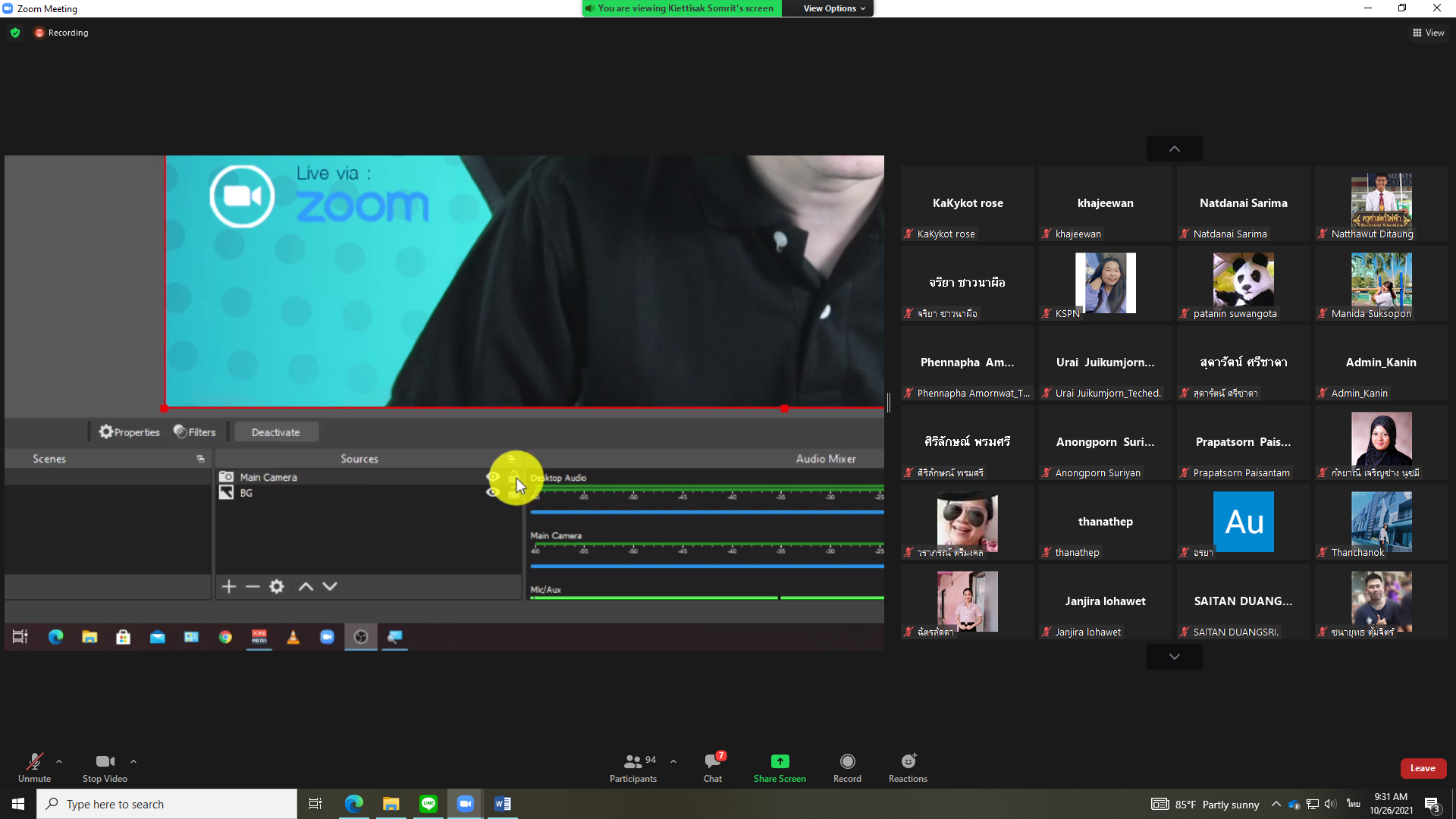Screen dimensions: 1456x819
Task: Move source up with arrow icon
Action: coord(306,586)
